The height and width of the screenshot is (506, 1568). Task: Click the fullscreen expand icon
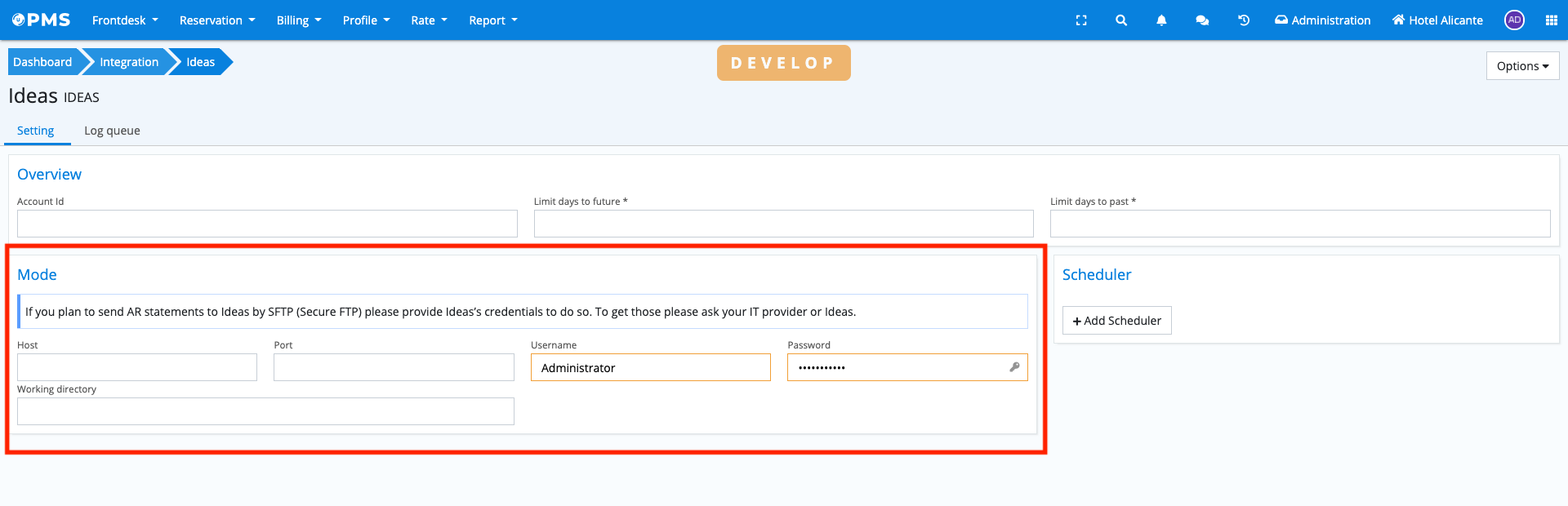(x=1081, y=20)
